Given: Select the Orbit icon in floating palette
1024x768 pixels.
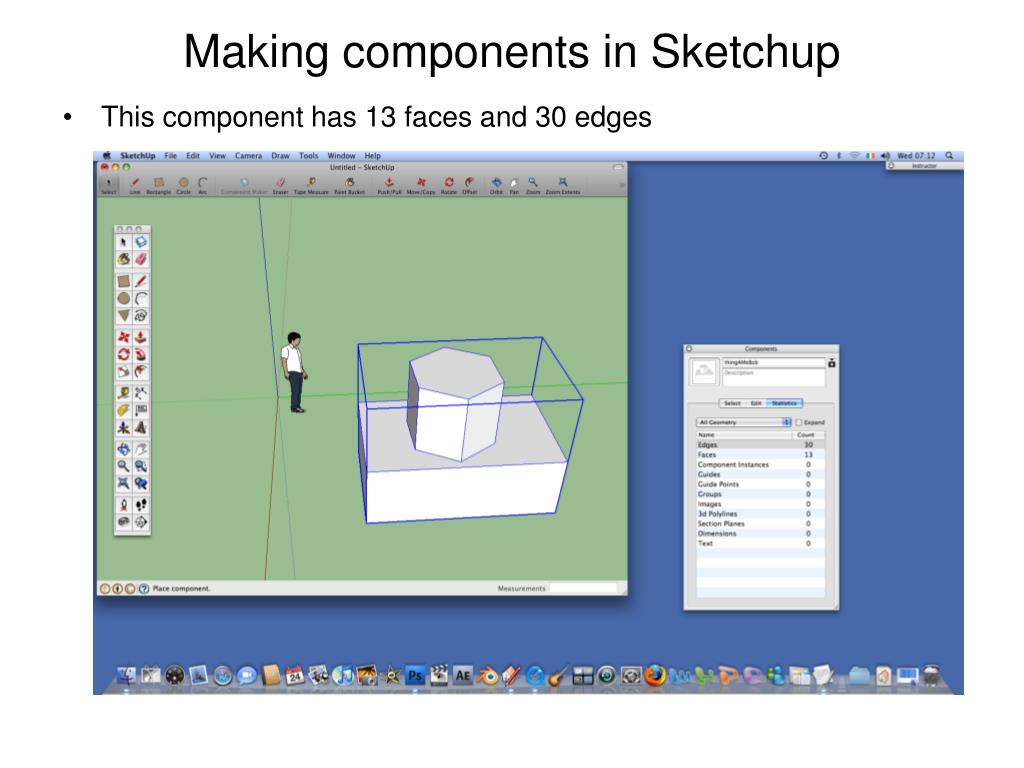Looking at the screenshot, I should click(x=123, y=449).
